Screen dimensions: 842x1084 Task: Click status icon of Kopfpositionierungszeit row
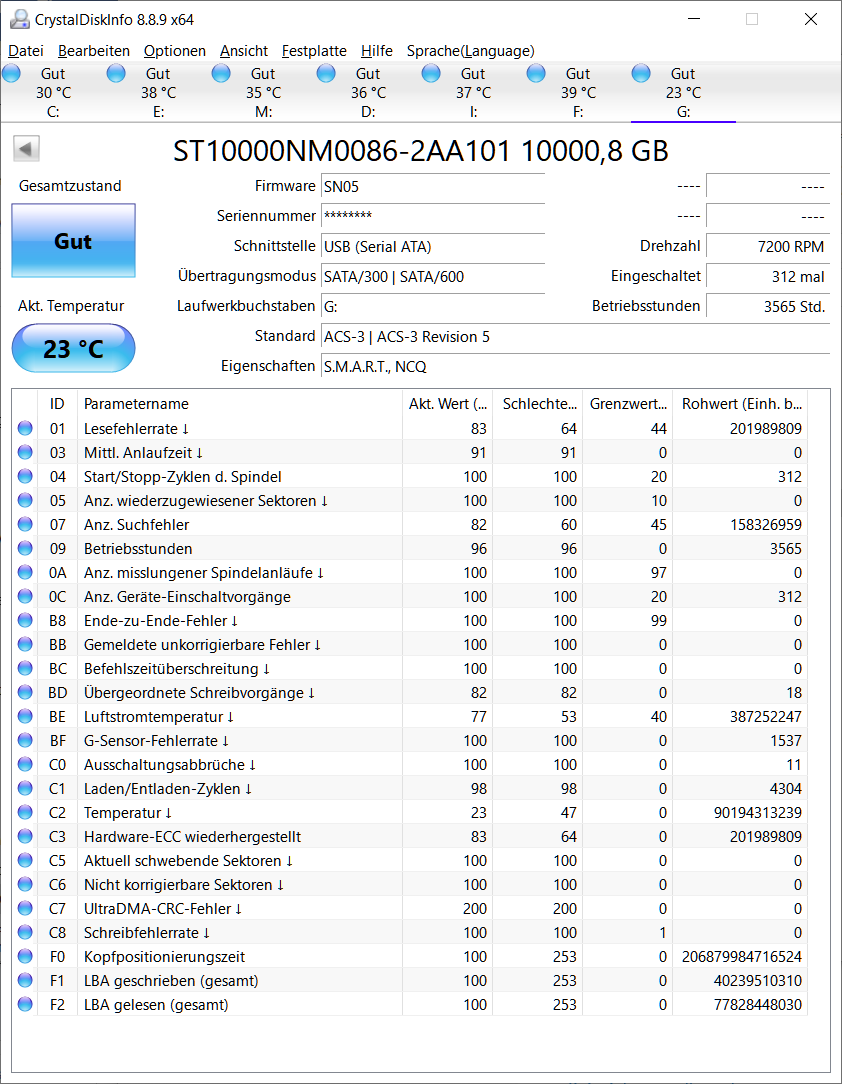coord(26,956)
